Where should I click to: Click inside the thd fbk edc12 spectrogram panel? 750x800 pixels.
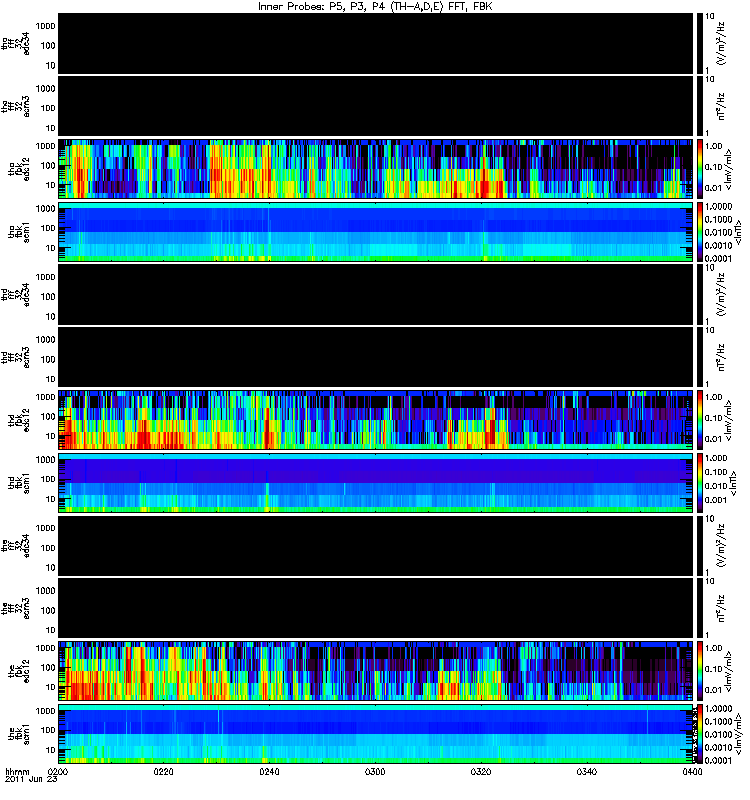[x=376, y=420]
